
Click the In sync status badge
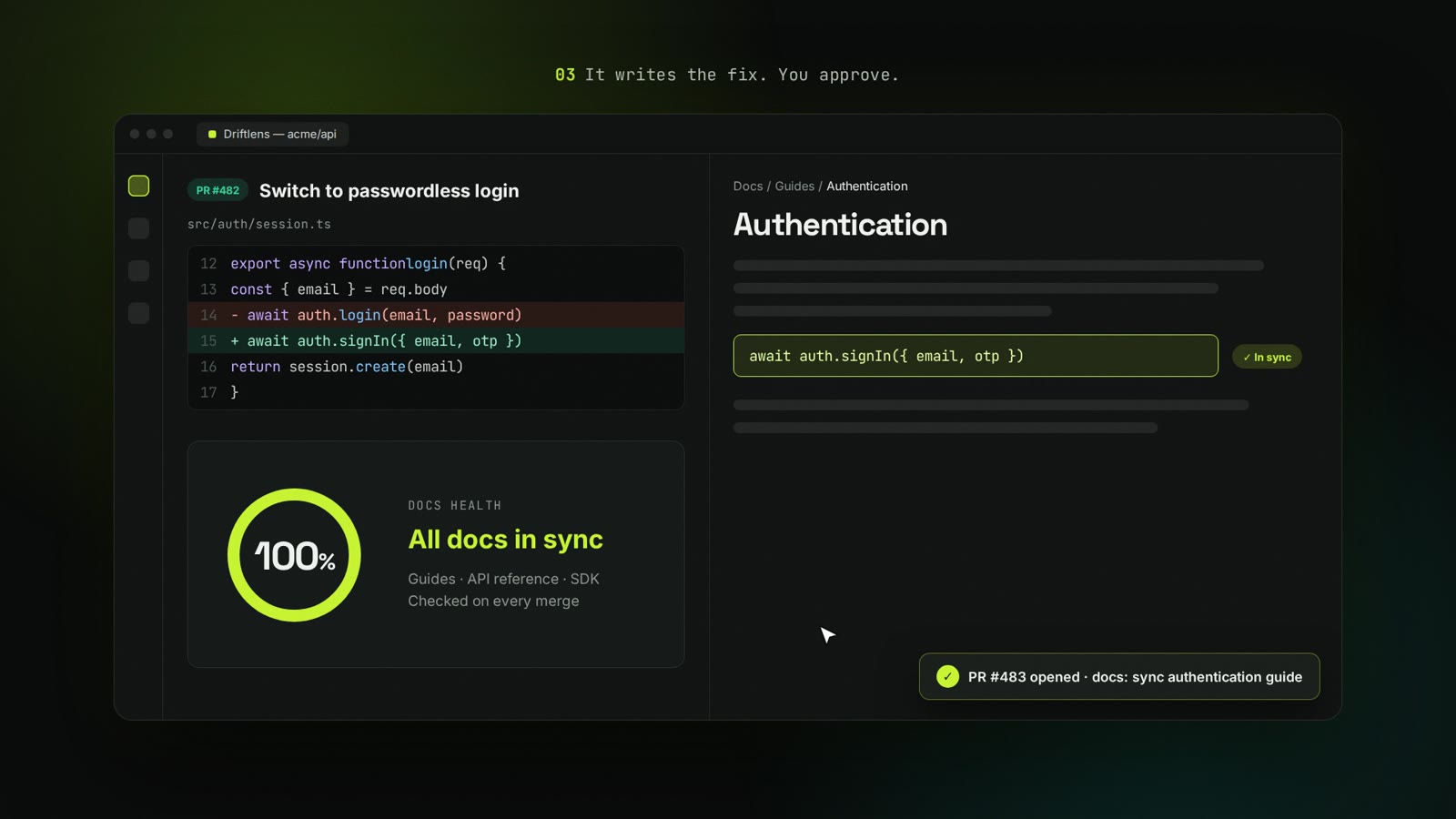tap(1267, 357)
